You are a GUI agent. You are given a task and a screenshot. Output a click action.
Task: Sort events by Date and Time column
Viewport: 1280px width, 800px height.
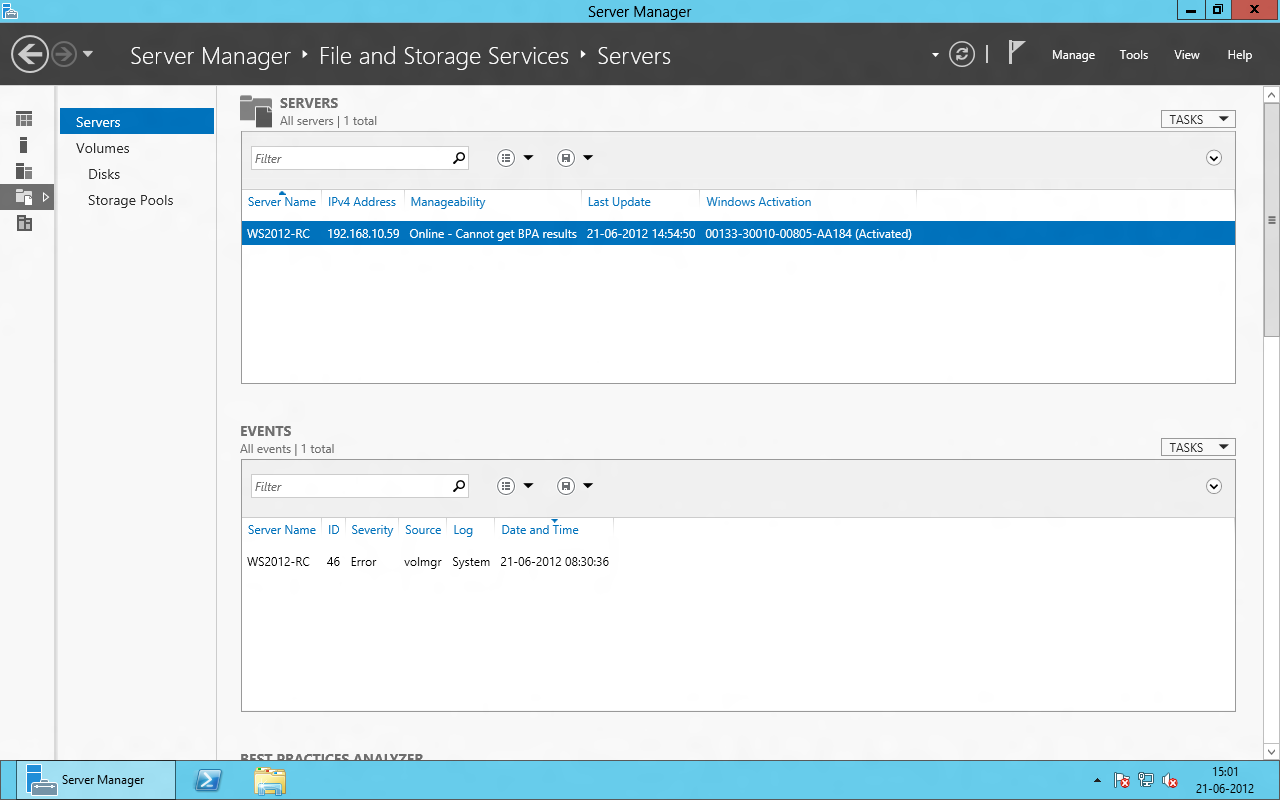click(x=540, y=530)
